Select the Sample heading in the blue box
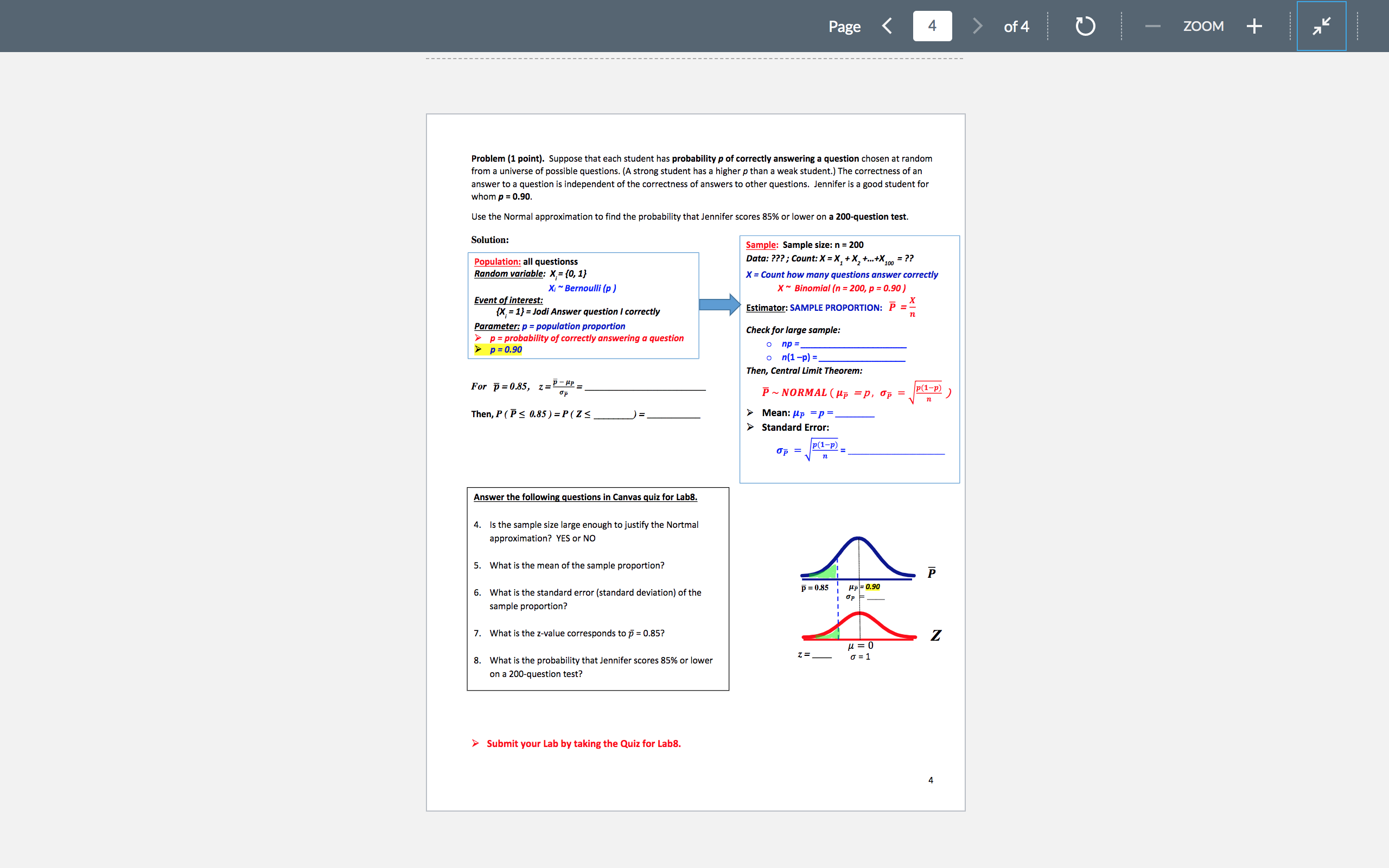Screen dimensions: 1389x868 (x=761, y=245)
